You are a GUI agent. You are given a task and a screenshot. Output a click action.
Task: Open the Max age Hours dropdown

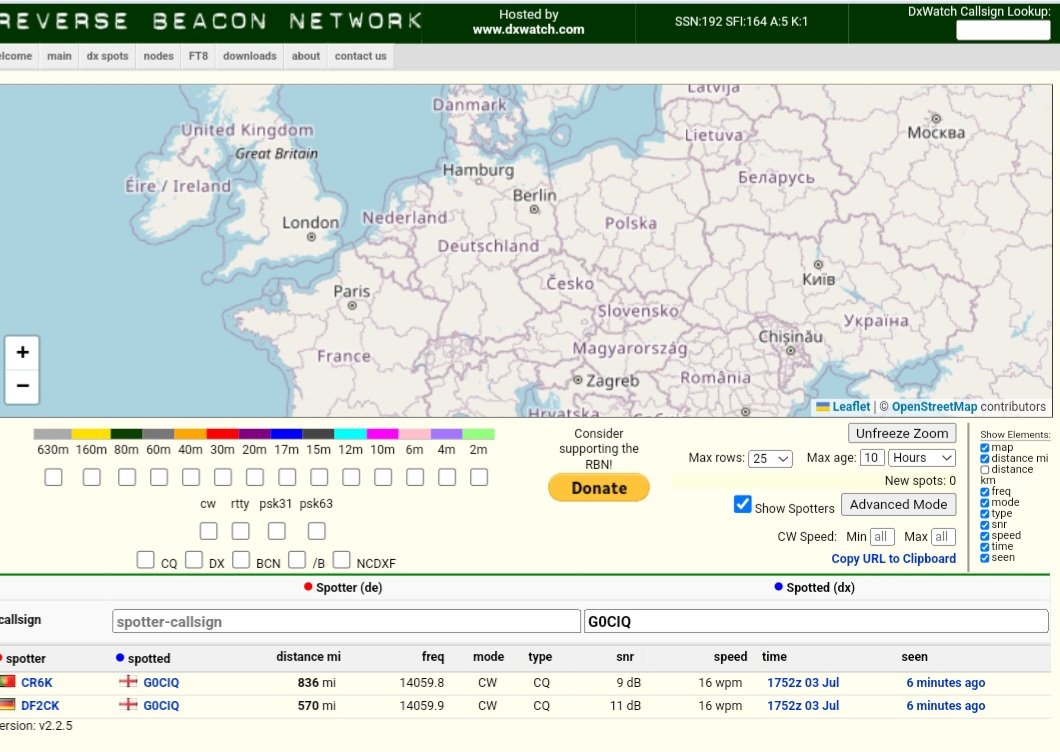click(x=922, y=458)
